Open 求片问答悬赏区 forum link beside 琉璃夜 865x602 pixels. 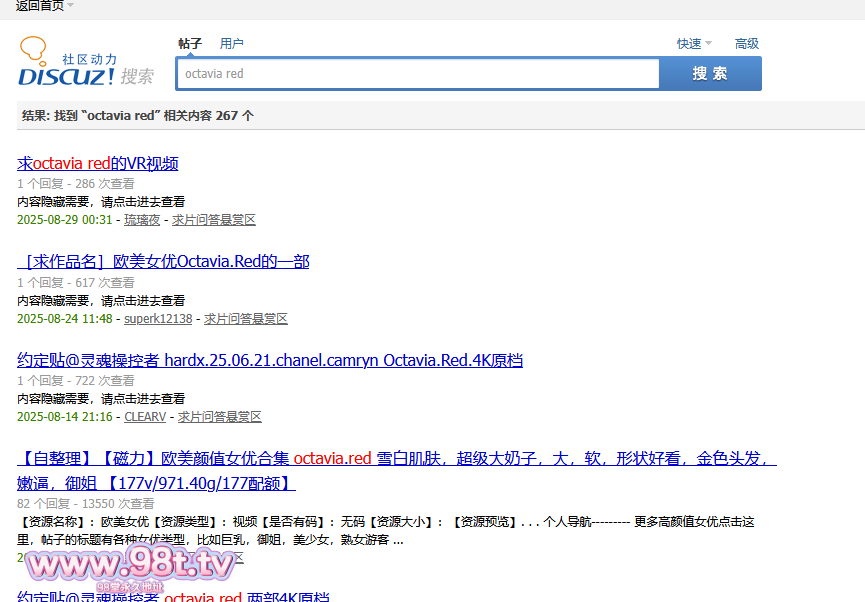[x=213, y=220]
